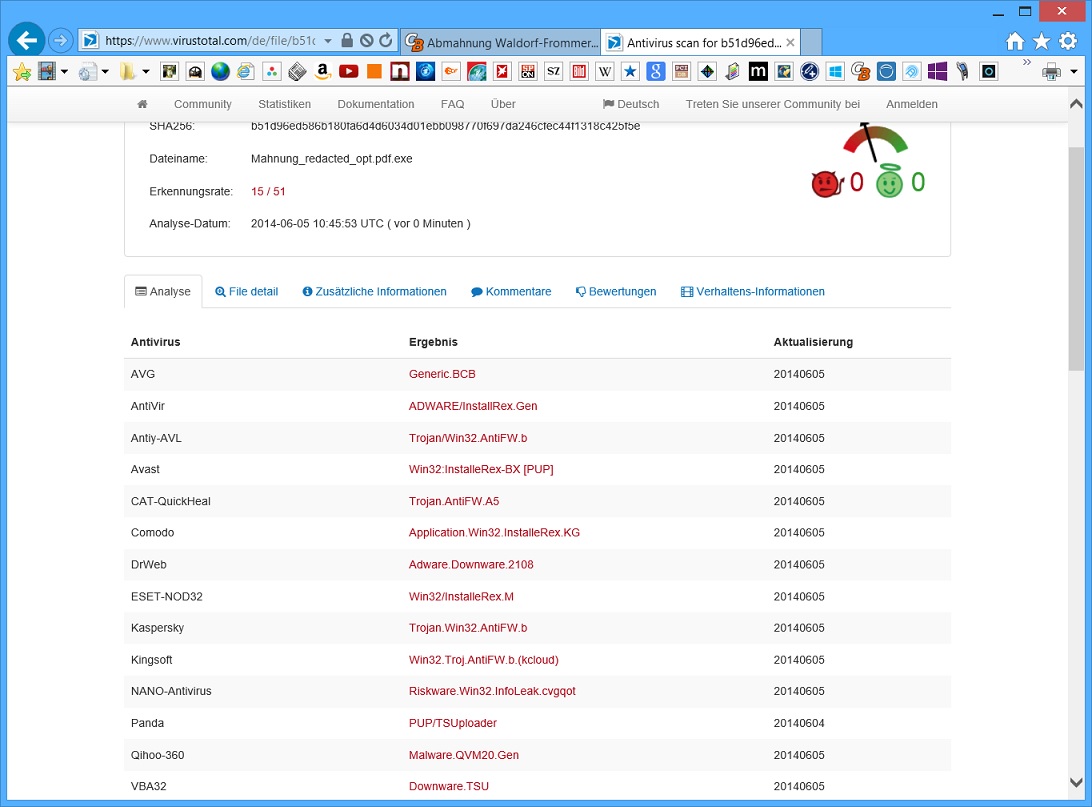Open browser Tools with the gear icon

[x=1068, y=42]
